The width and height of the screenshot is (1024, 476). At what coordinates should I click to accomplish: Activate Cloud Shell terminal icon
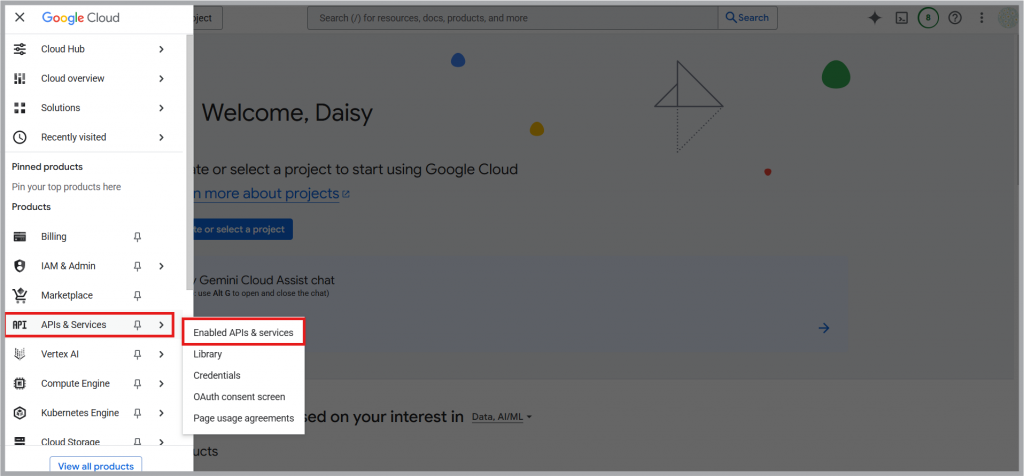tap(901, 18)
